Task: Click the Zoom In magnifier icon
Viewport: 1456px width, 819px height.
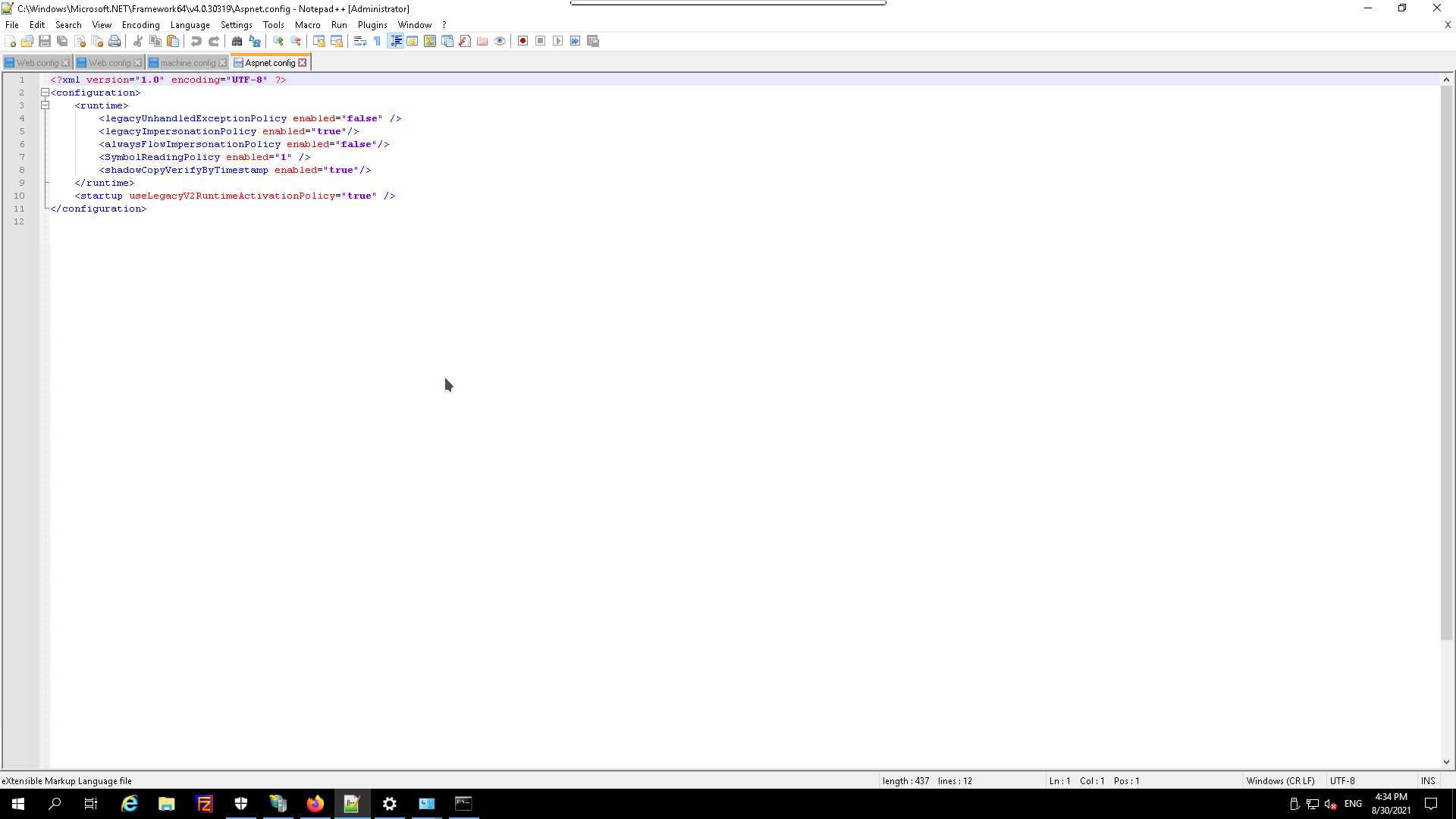Action: [278, 41]
